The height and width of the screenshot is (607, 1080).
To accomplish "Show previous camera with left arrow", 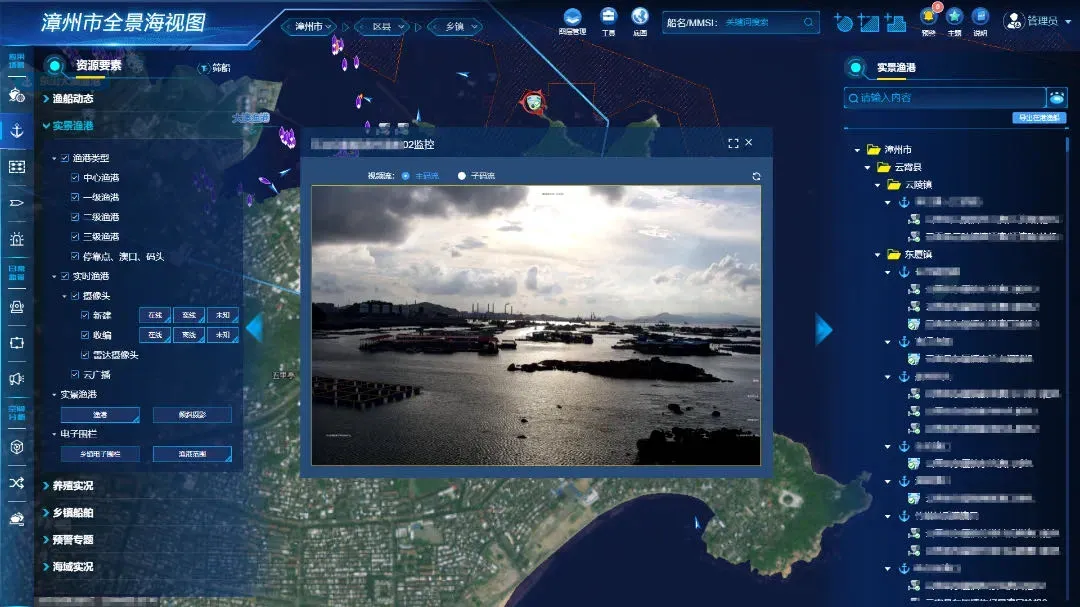I will 255,328.
